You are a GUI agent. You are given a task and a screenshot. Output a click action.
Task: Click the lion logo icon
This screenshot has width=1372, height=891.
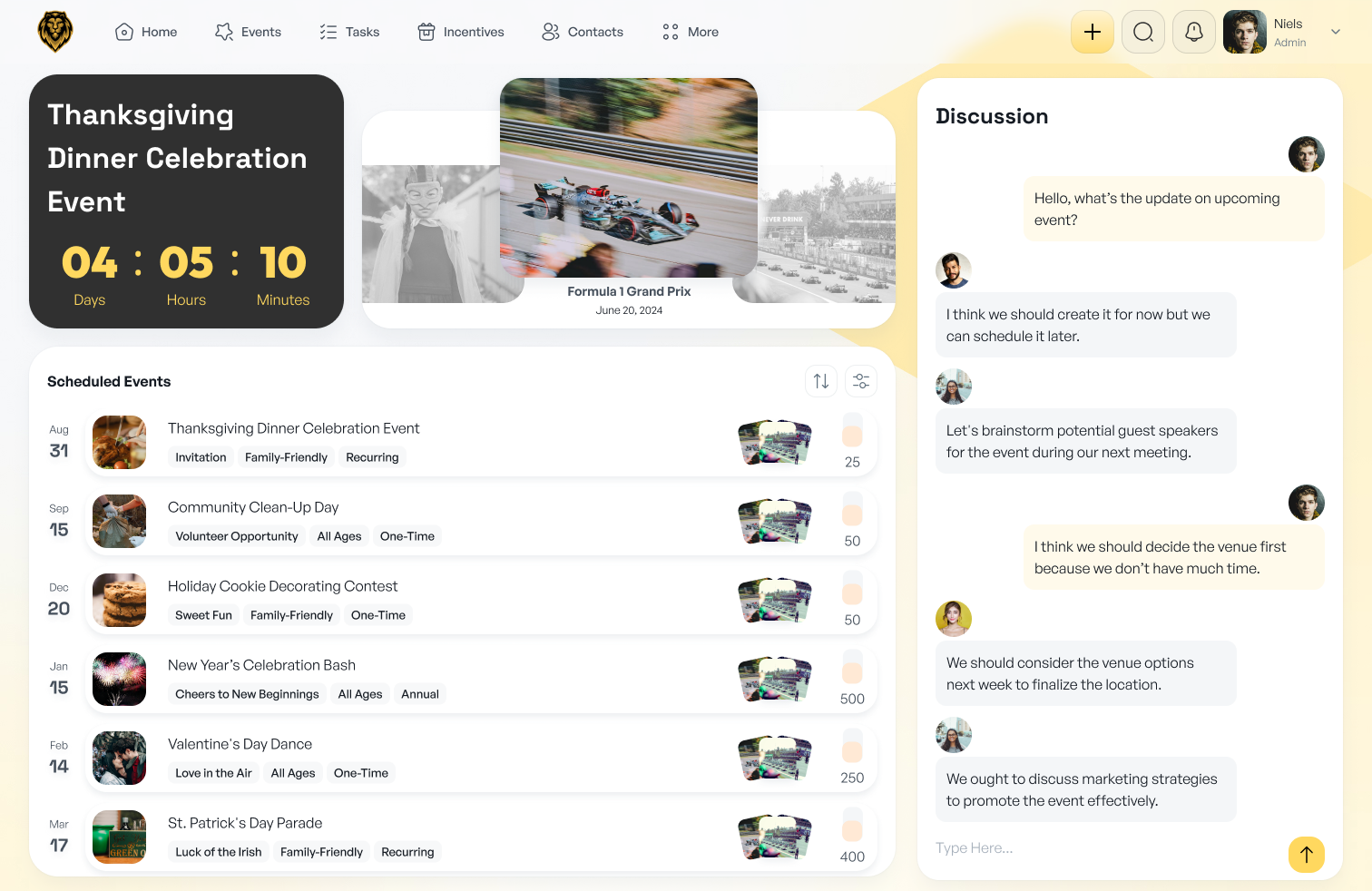(55, 32)
